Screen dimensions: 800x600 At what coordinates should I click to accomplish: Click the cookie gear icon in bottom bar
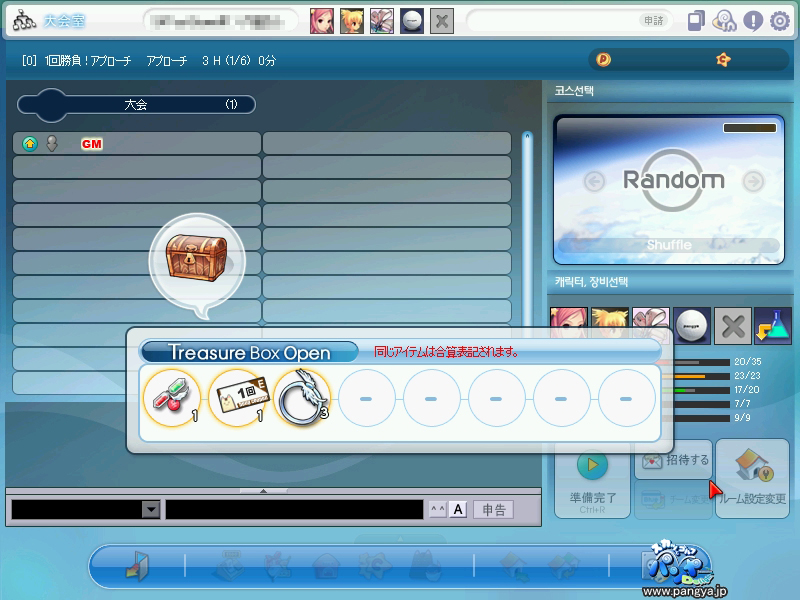pos(375,566)
